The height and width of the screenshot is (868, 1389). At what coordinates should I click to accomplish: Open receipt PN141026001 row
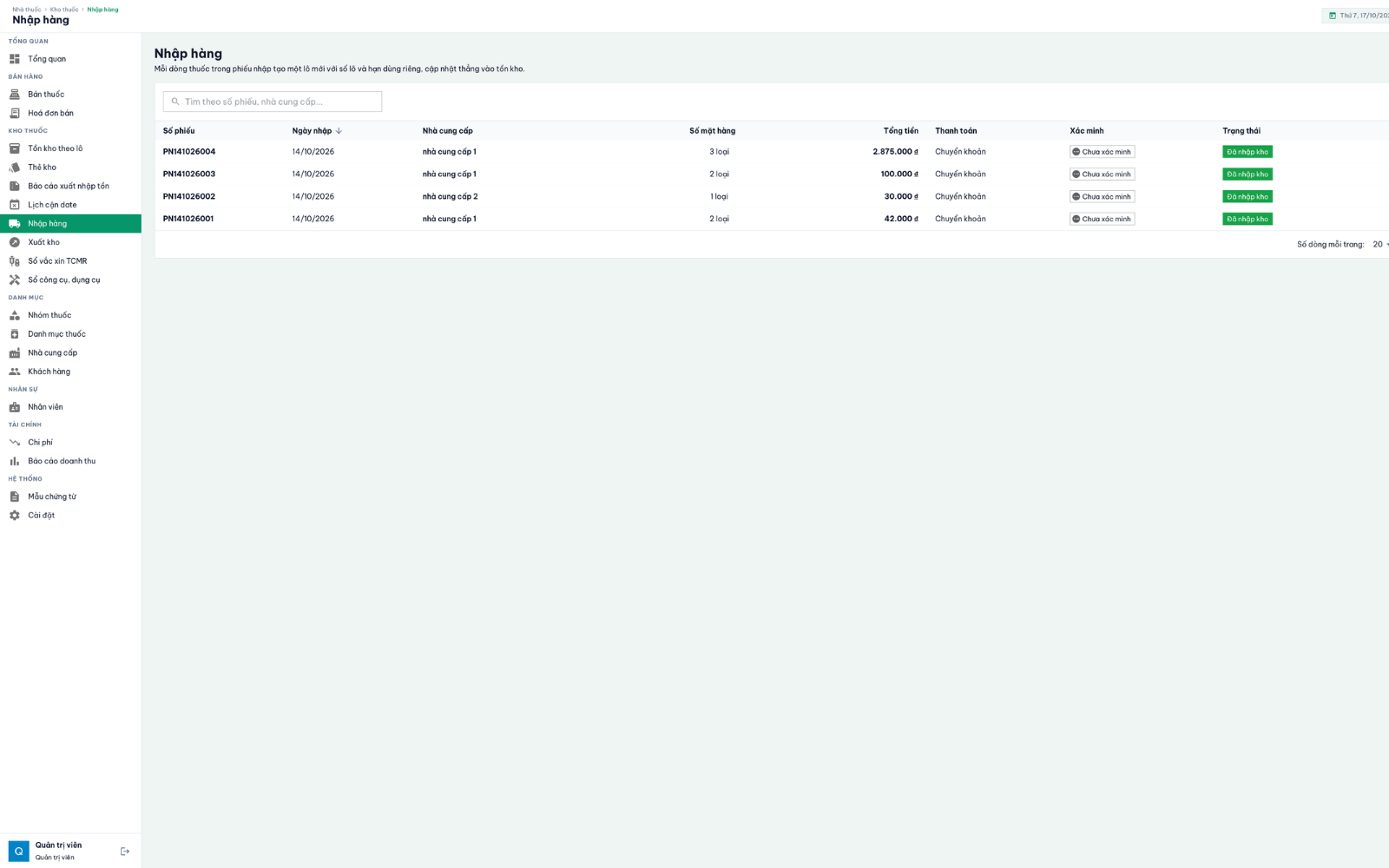point(772,220)
